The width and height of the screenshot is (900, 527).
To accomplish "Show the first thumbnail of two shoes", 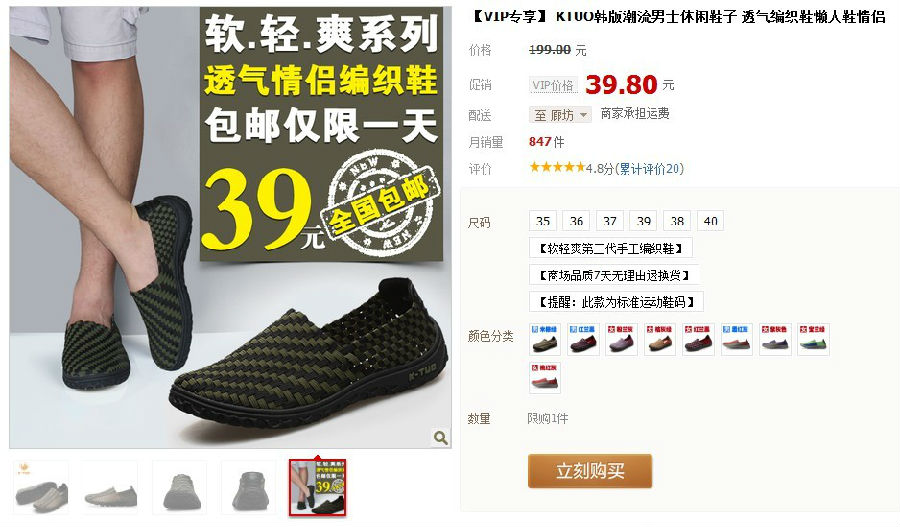I will tap(41, 487).
